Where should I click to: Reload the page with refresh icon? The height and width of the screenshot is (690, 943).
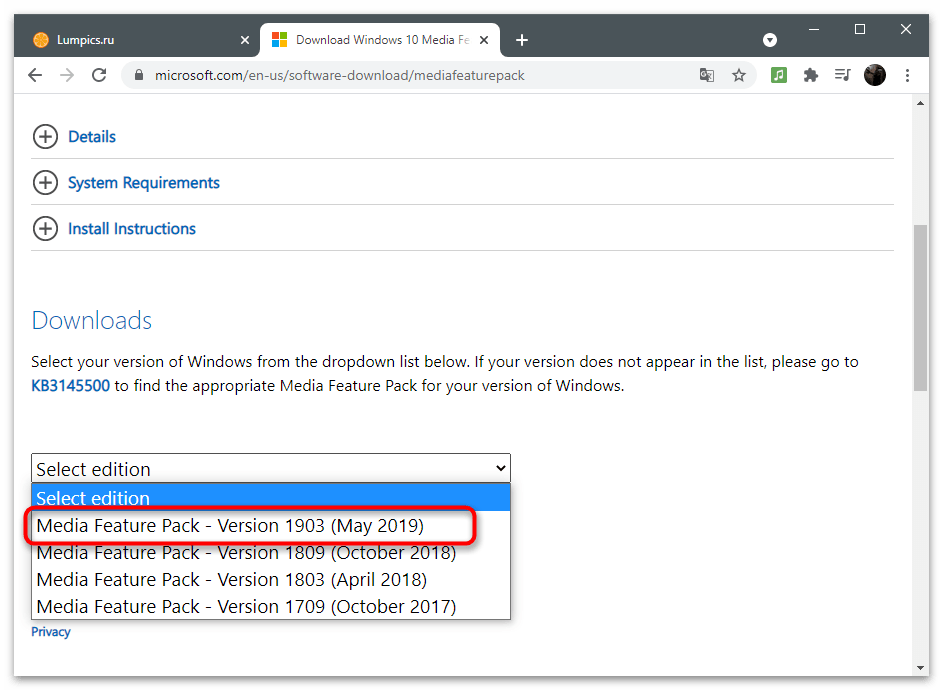click(99, 75)
